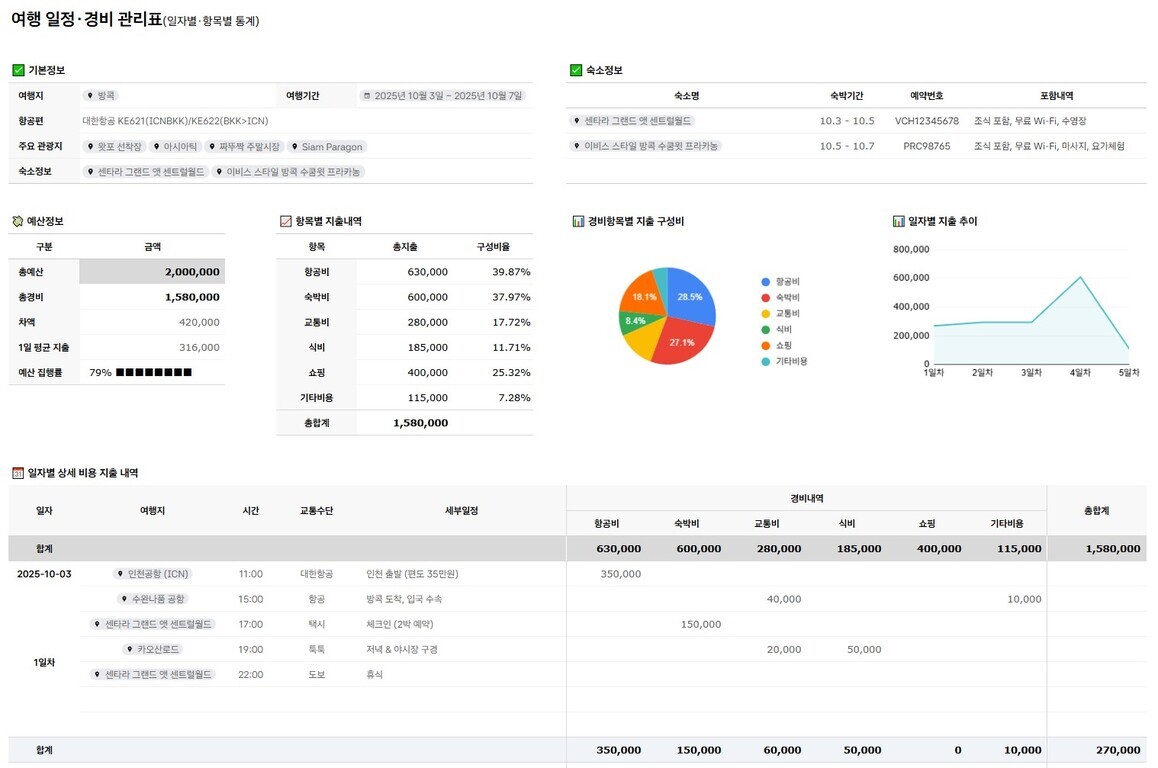Click the green checkmark icon beside 숙소정보
1158x768 pixels.
tap(575, 70)
